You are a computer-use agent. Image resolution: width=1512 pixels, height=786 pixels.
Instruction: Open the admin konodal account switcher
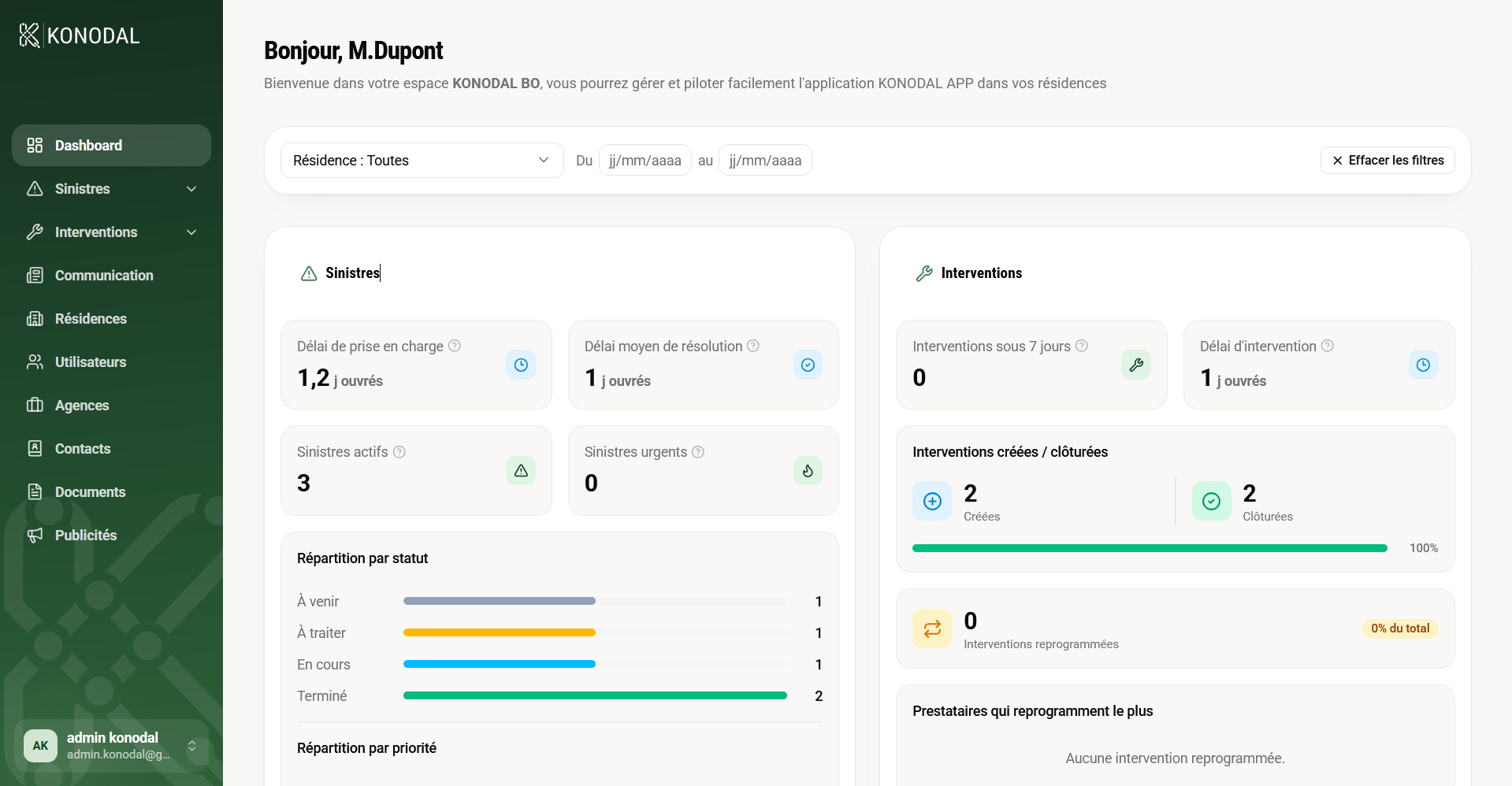tap(111, 745)
